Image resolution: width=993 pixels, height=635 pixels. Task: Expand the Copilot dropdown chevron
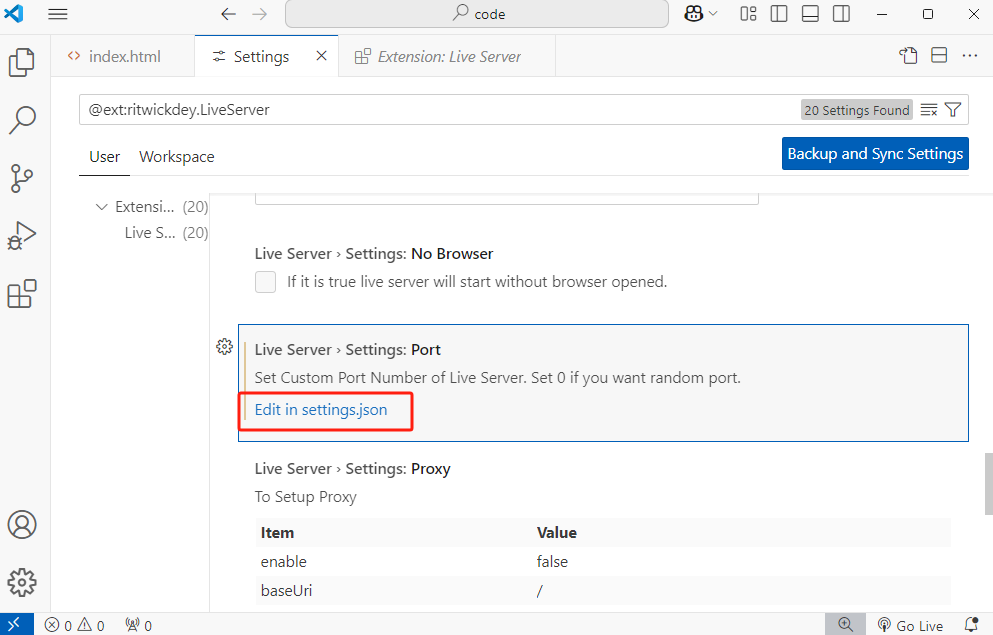714,14
